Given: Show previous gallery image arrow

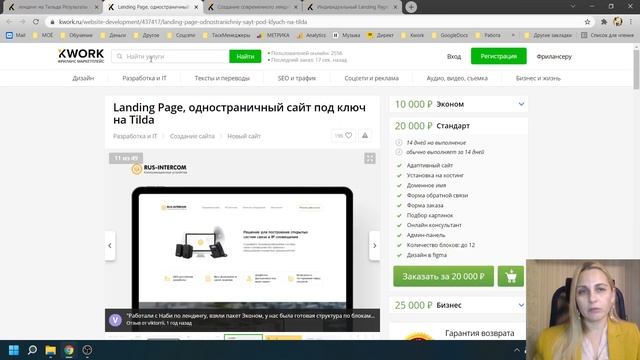Looking at the screenshot, I should (x=110, y=246).
